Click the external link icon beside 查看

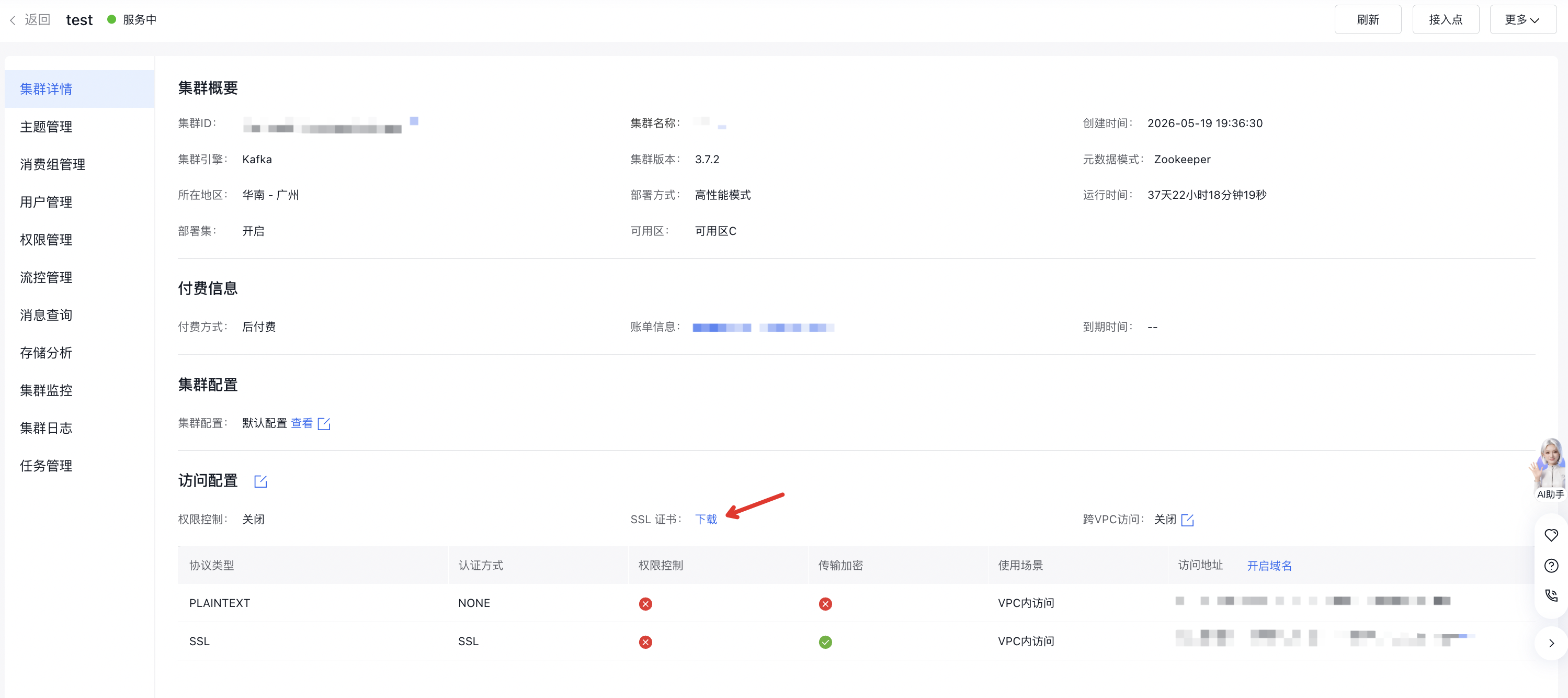(324, 423)
